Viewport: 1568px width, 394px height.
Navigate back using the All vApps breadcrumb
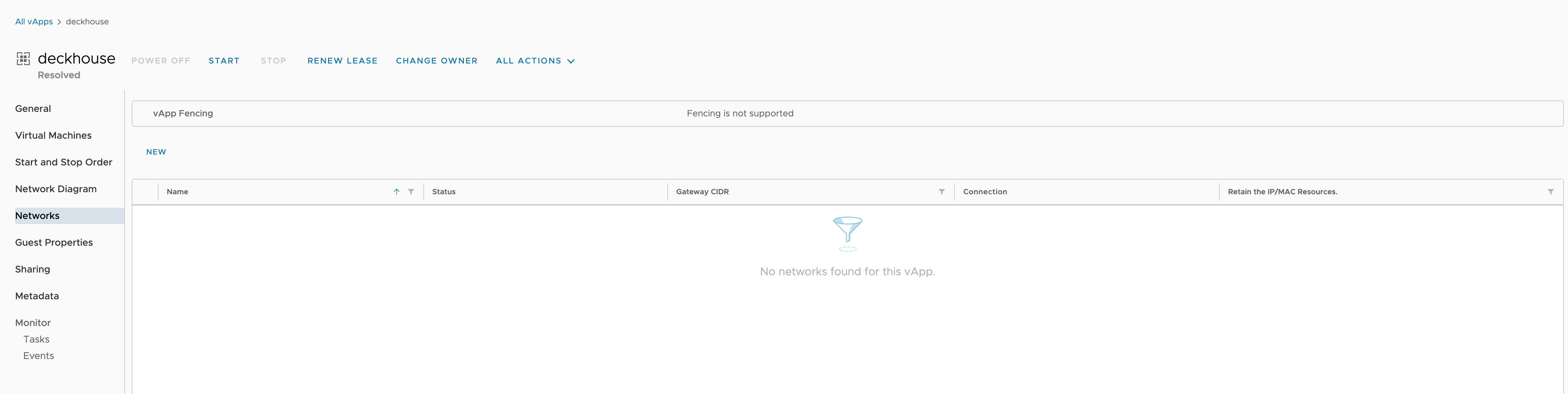tap(34, 21)
